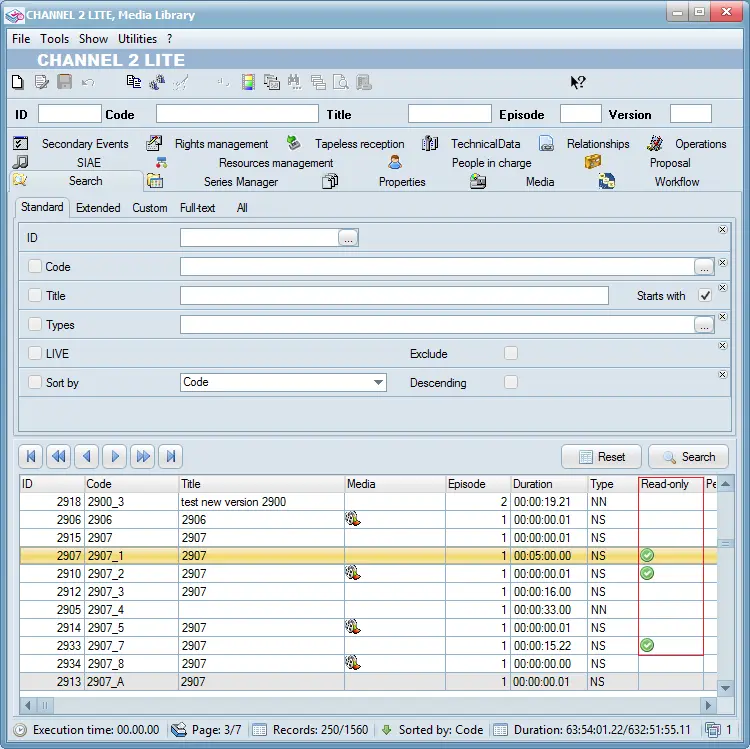This screenshot has width=750, height=749.
Task: Click the New document toolbar icon
Action: pos(17,82)
